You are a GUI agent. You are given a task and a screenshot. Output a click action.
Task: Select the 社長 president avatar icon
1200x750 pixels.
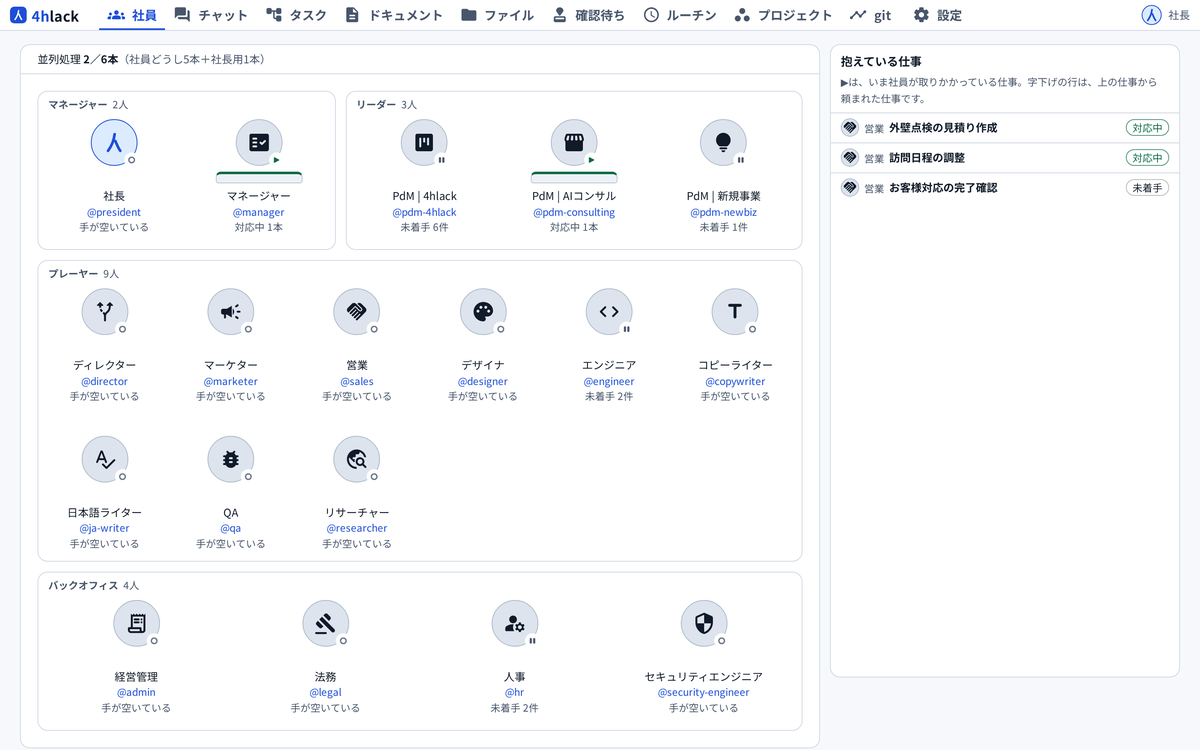(114, 143)
